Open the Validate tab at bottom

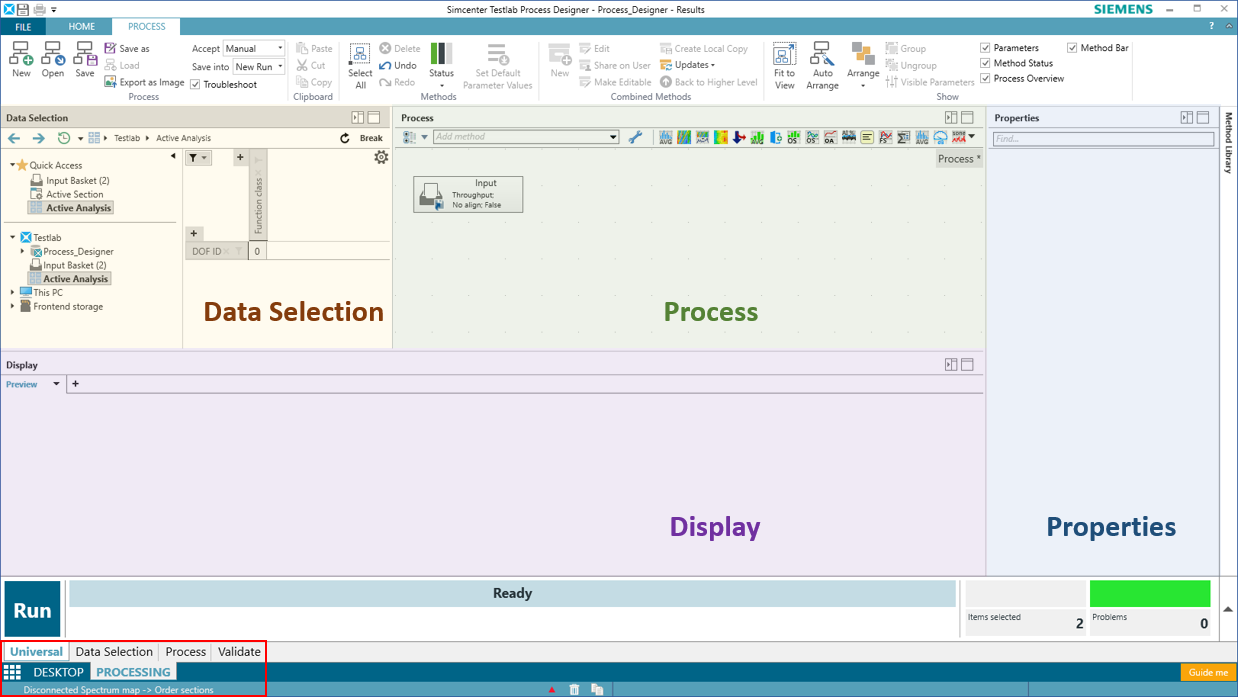pos(239,652)
